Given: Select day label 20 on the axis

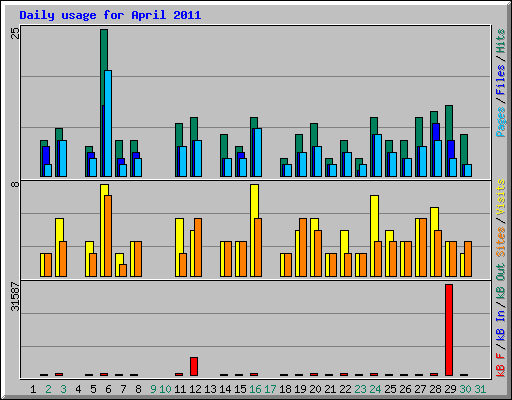Looking at the screenshot, I should (315, 389).
